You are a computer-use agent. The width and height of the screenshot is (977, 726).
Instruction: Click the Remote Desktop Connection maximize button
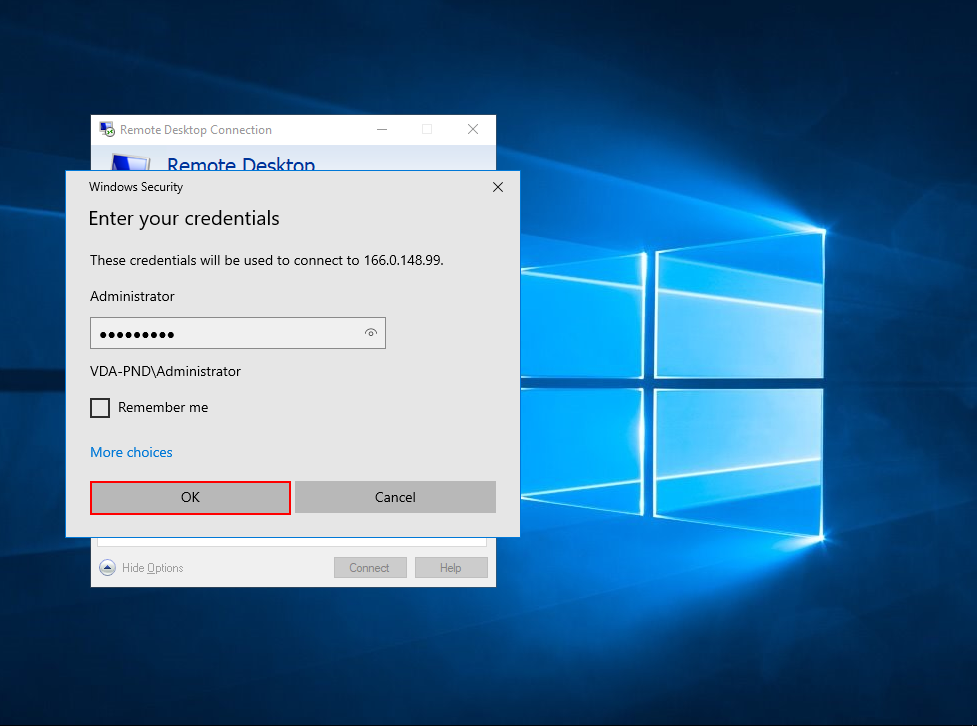(x=427, y=129)
